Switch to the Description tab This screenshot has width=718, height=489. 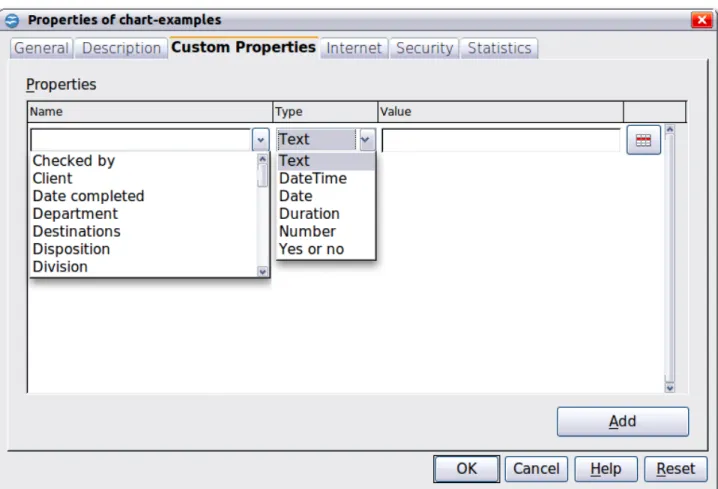click(121, 48)
